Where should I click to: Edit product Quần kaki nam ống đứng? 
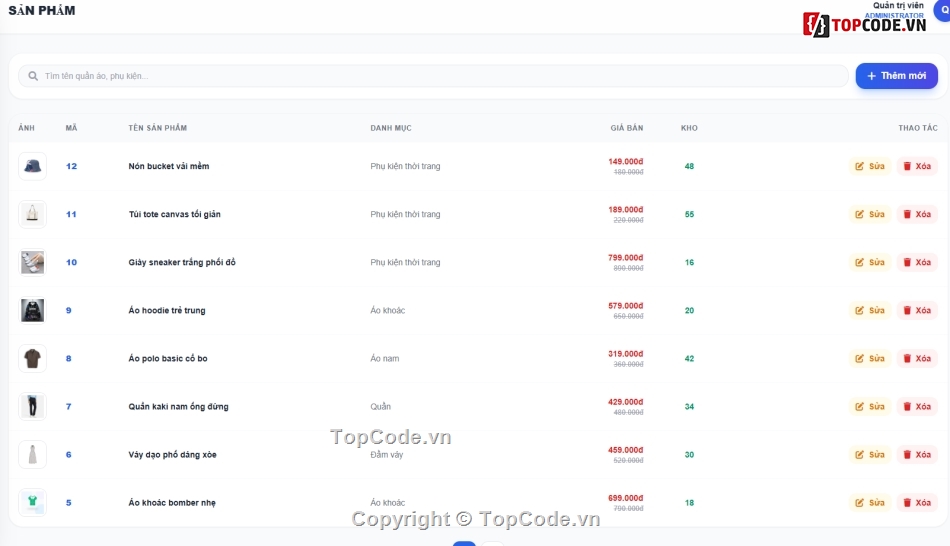click(x=870, y=407)
